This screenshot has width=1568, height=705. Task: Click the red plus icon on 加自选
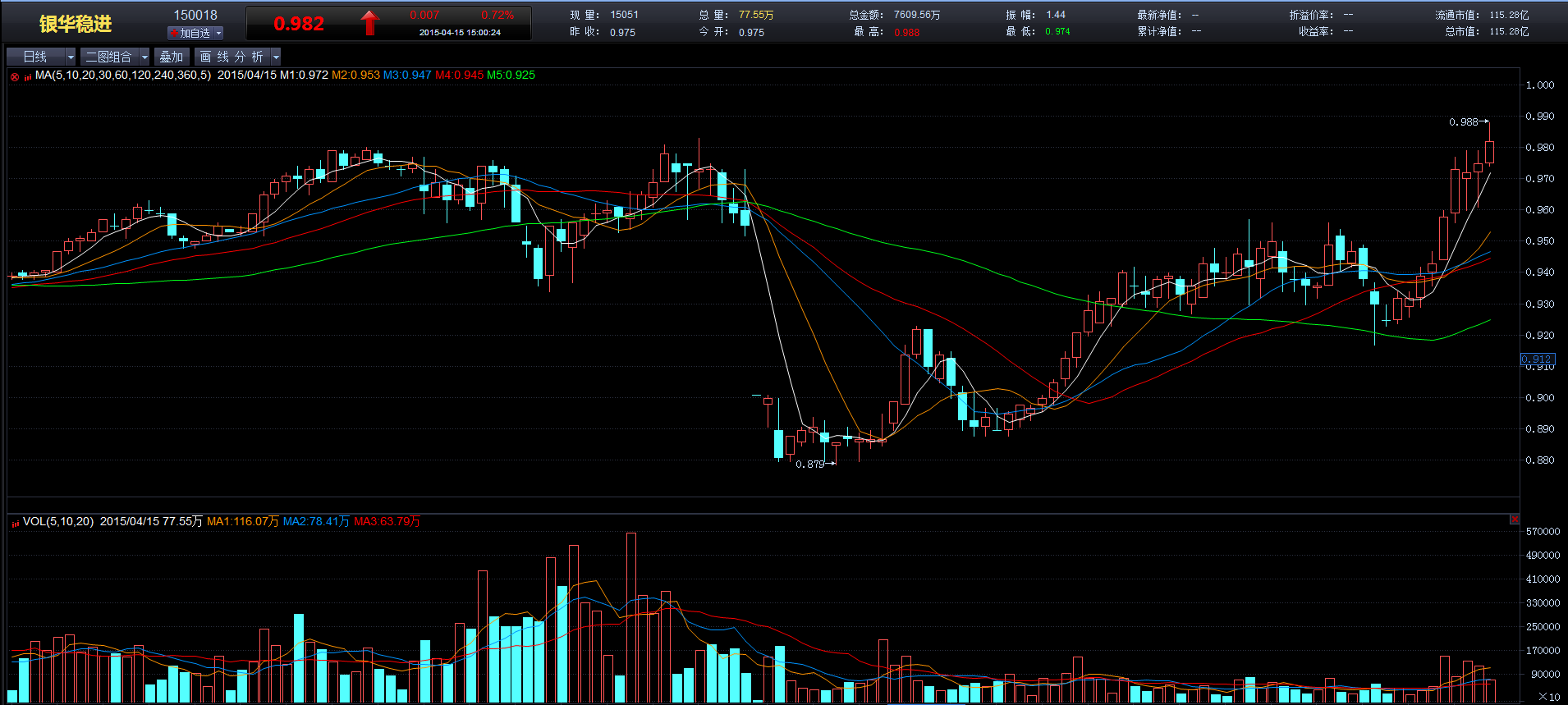(x=174, y=34)
